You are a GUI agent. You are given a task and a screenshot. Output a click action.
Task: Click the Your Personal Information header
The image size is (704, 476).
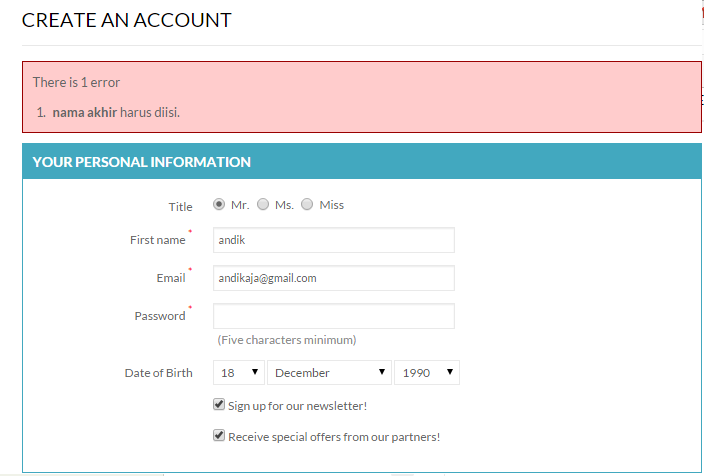(142, 162)
